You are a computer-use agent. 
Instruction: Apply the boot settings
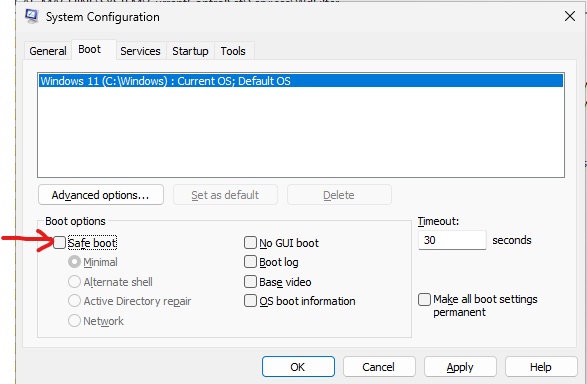(x=460, y=367)
